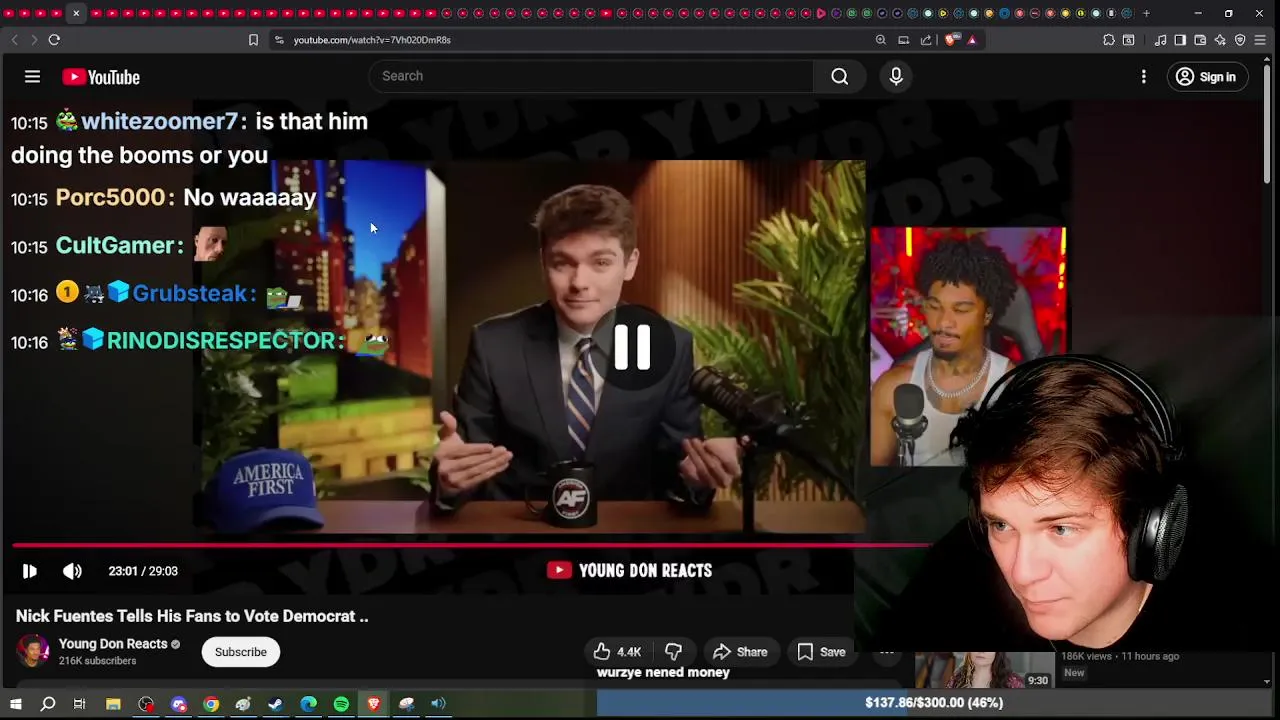Open a new browser tab with plus
This screenshot has width=1280, height=720.
click(1146, 13)
